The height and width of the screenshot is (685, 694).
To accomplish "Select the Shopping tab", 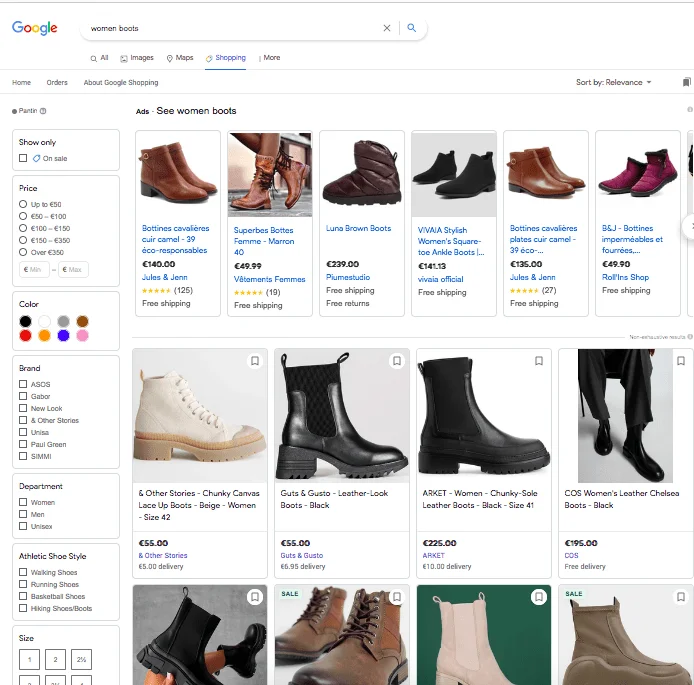I will [x=226, y=58].
